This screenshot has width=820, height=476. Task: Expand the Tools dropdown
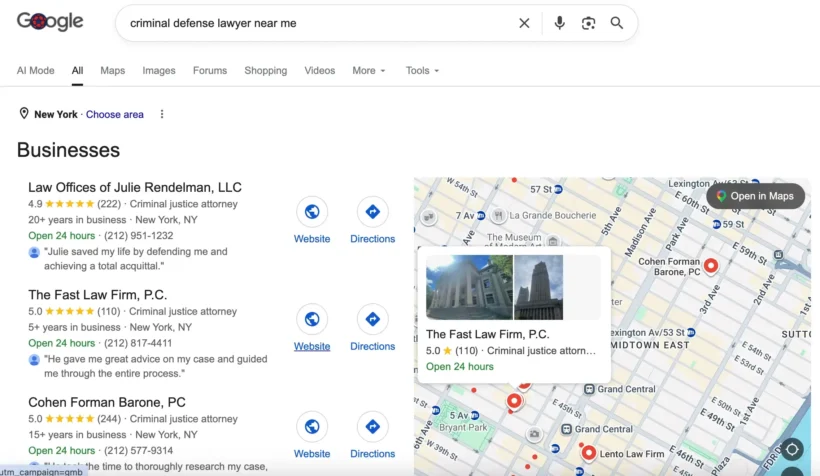[422, 71]
